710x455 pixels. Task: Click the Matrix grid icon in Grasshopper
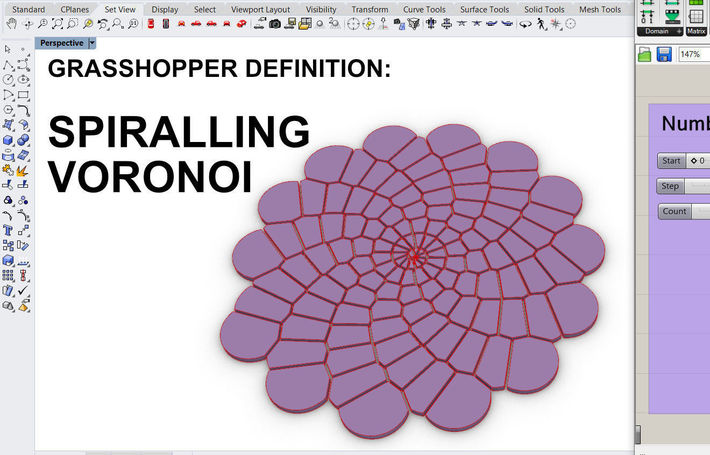(696, 16)
